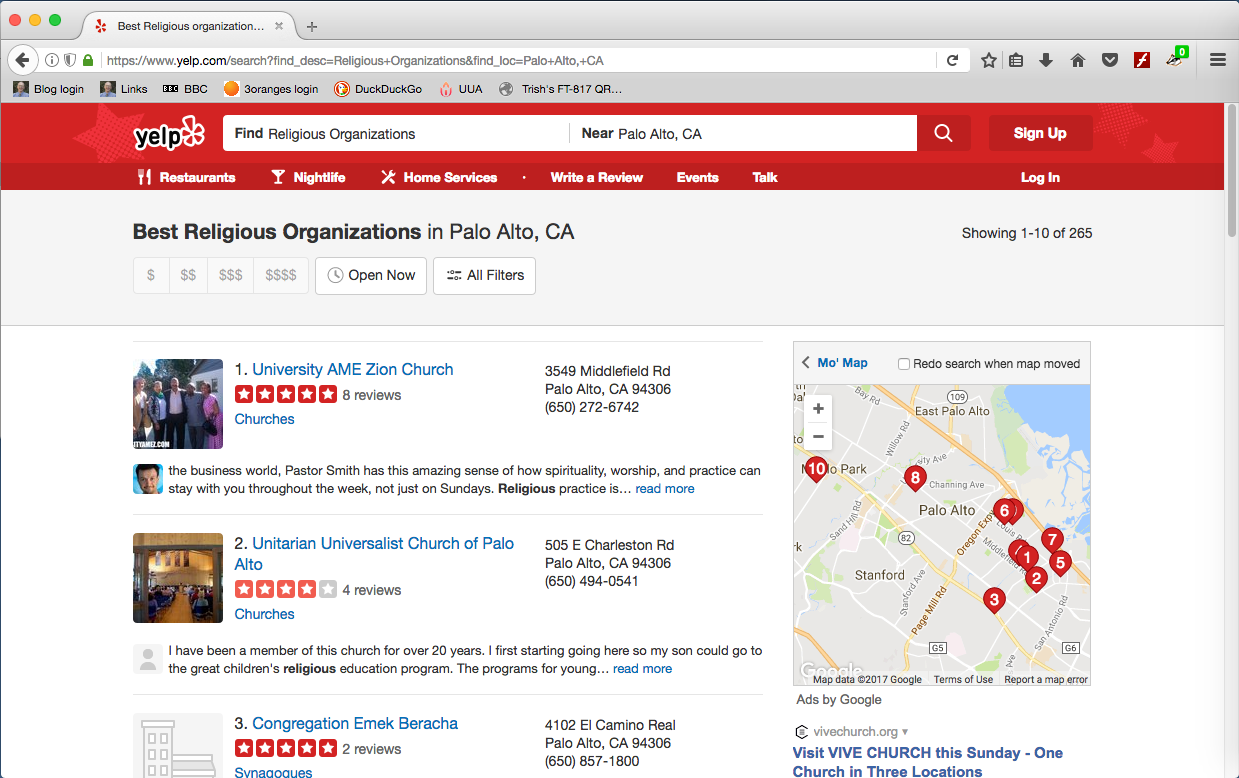Reload the page with the refresh icon
1239x778 pixels.
tap(953, 60)
